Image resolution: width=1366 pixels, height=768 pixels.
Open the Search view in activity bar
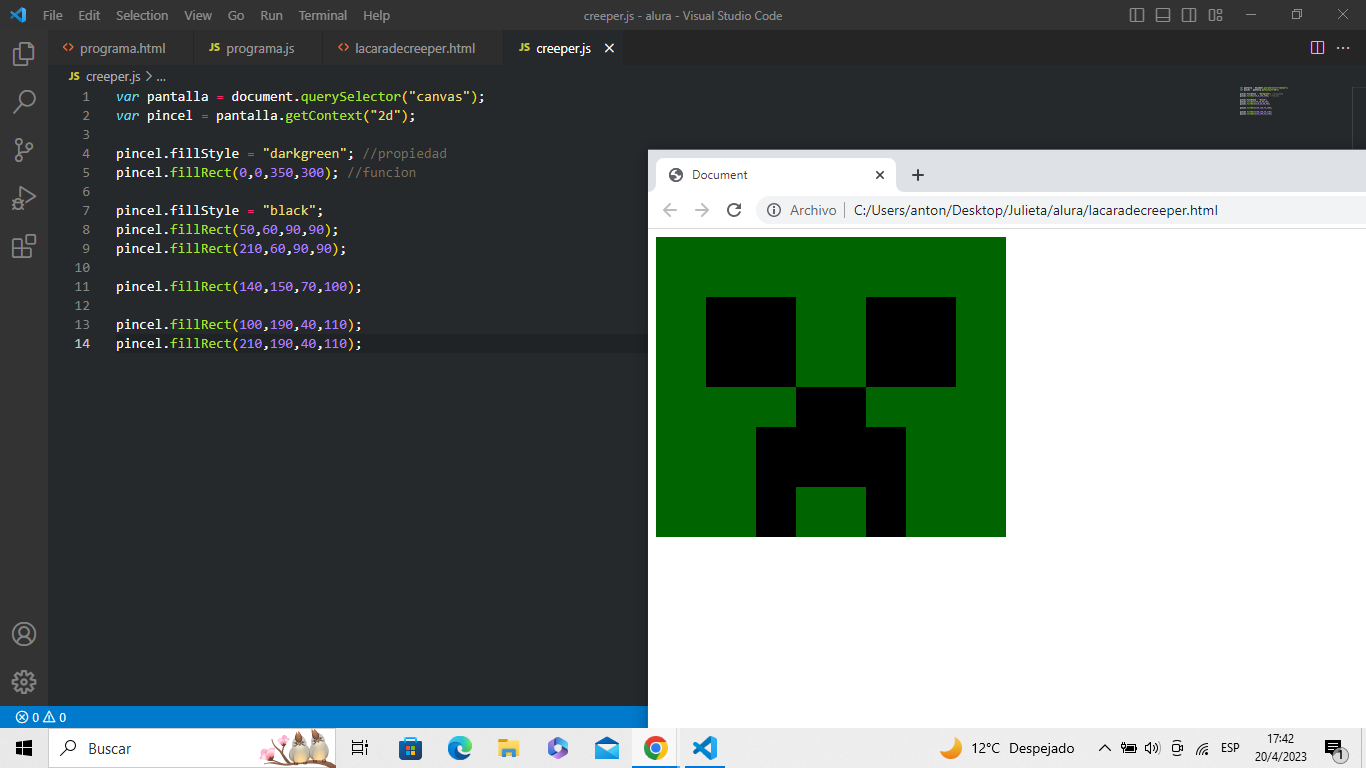(x=24, y=102)
